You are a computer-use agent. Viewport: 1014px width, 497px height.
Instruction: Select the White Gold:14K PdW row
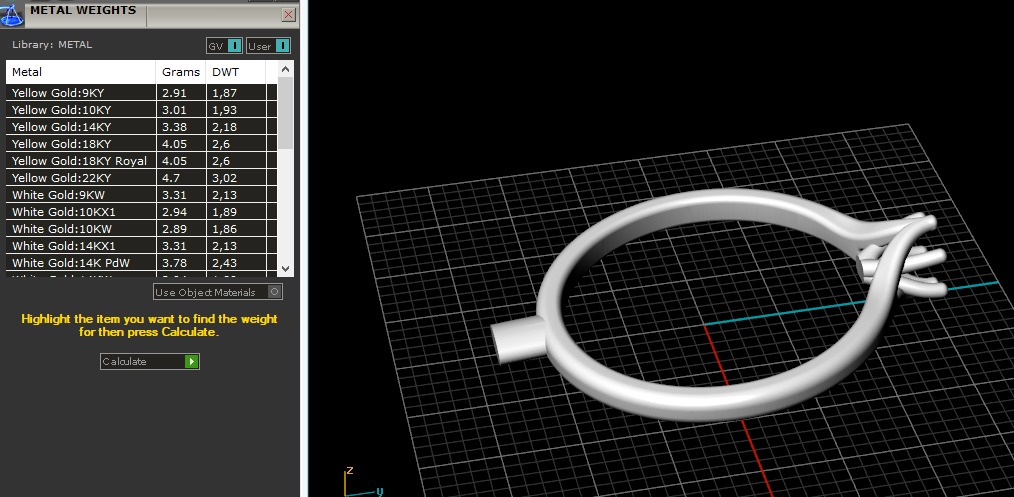click(142, 262)
